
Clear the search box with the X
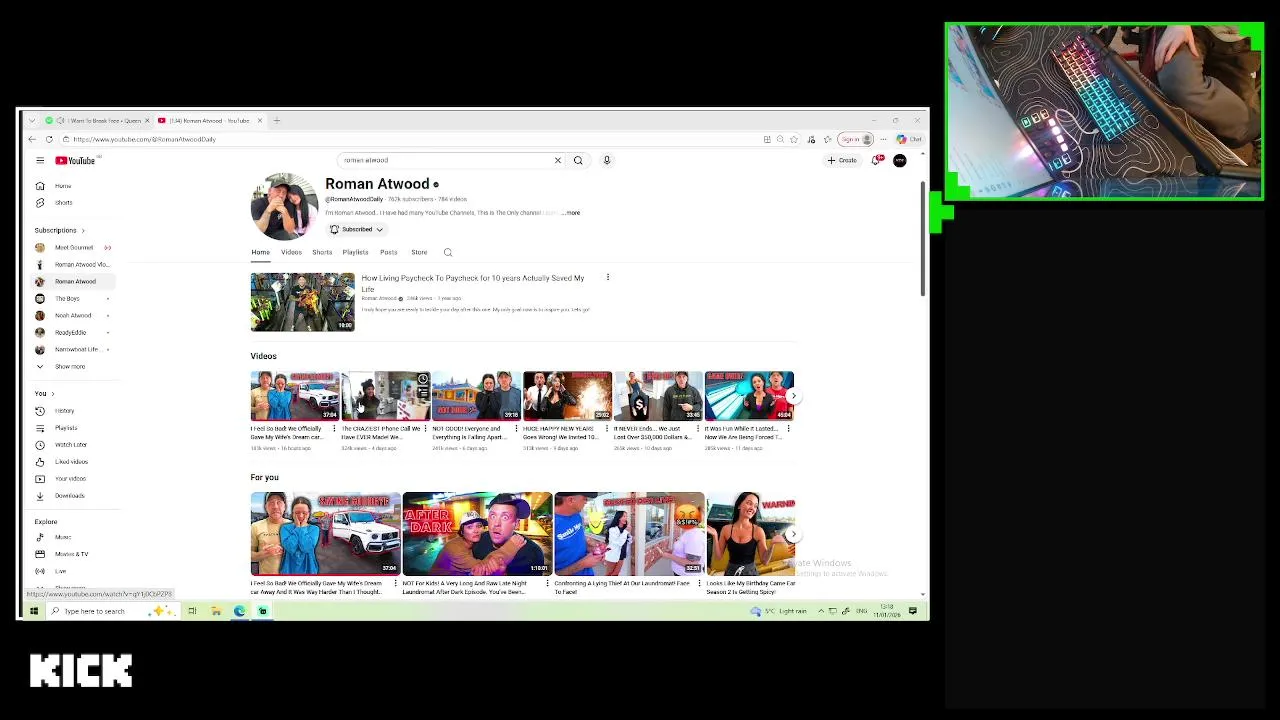[x=558, y=160]
